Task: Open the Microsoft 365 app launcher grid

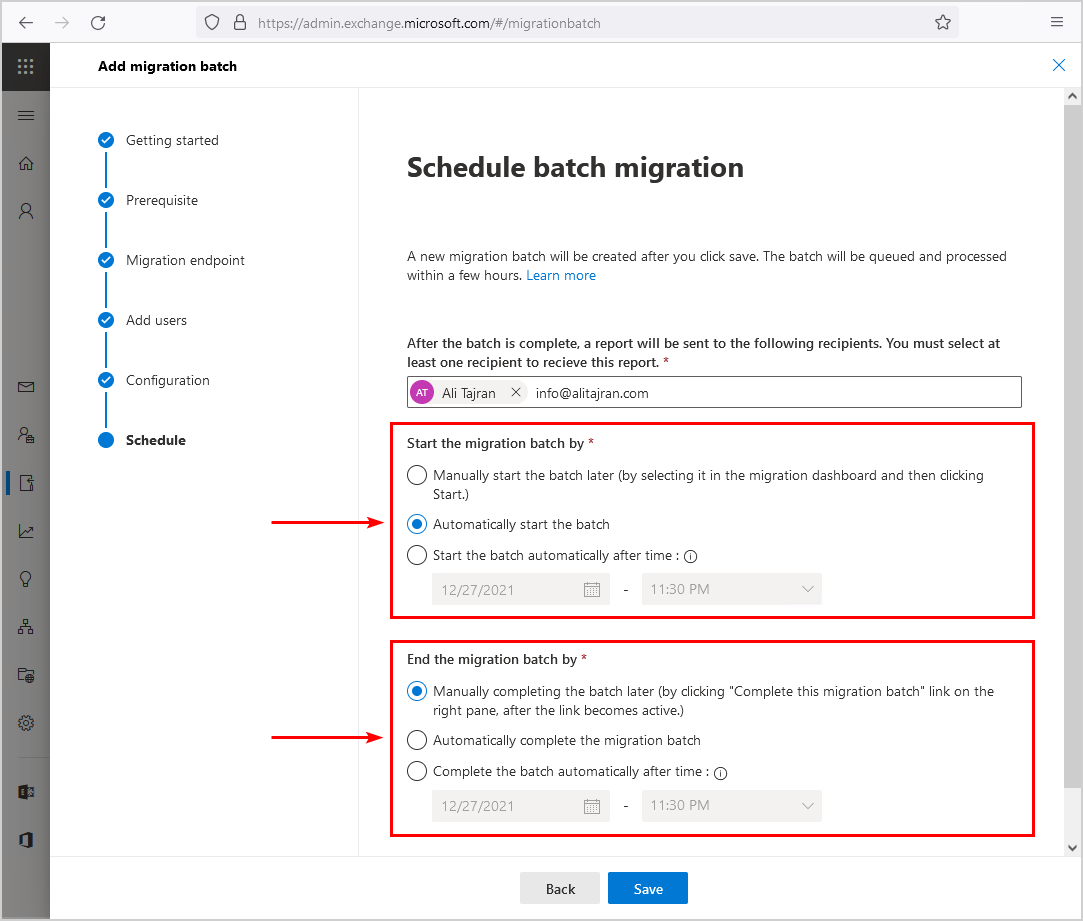Action: [x=25, y=66]
